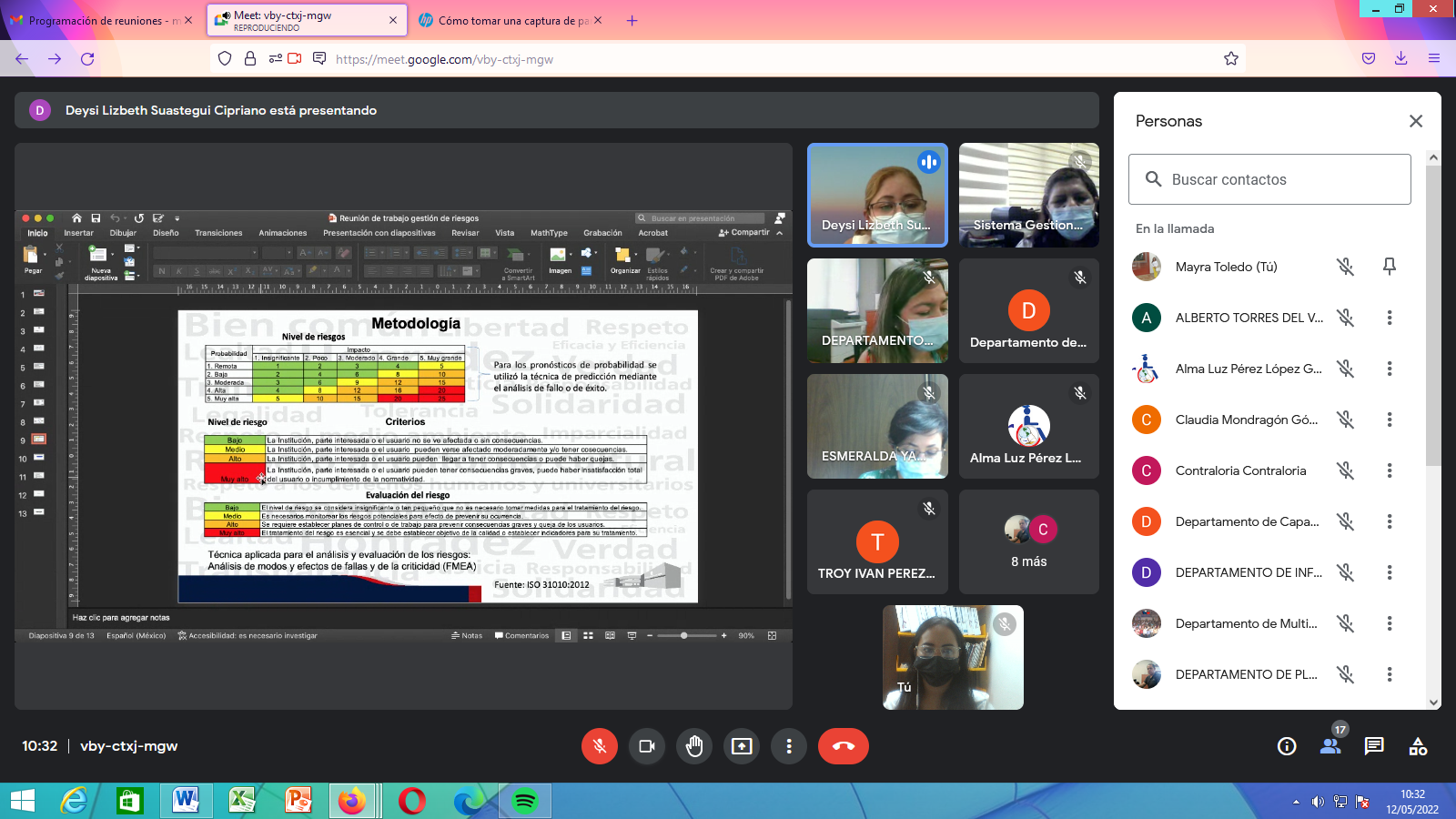Open Spotify from taskbar

[x=525, y=801]
